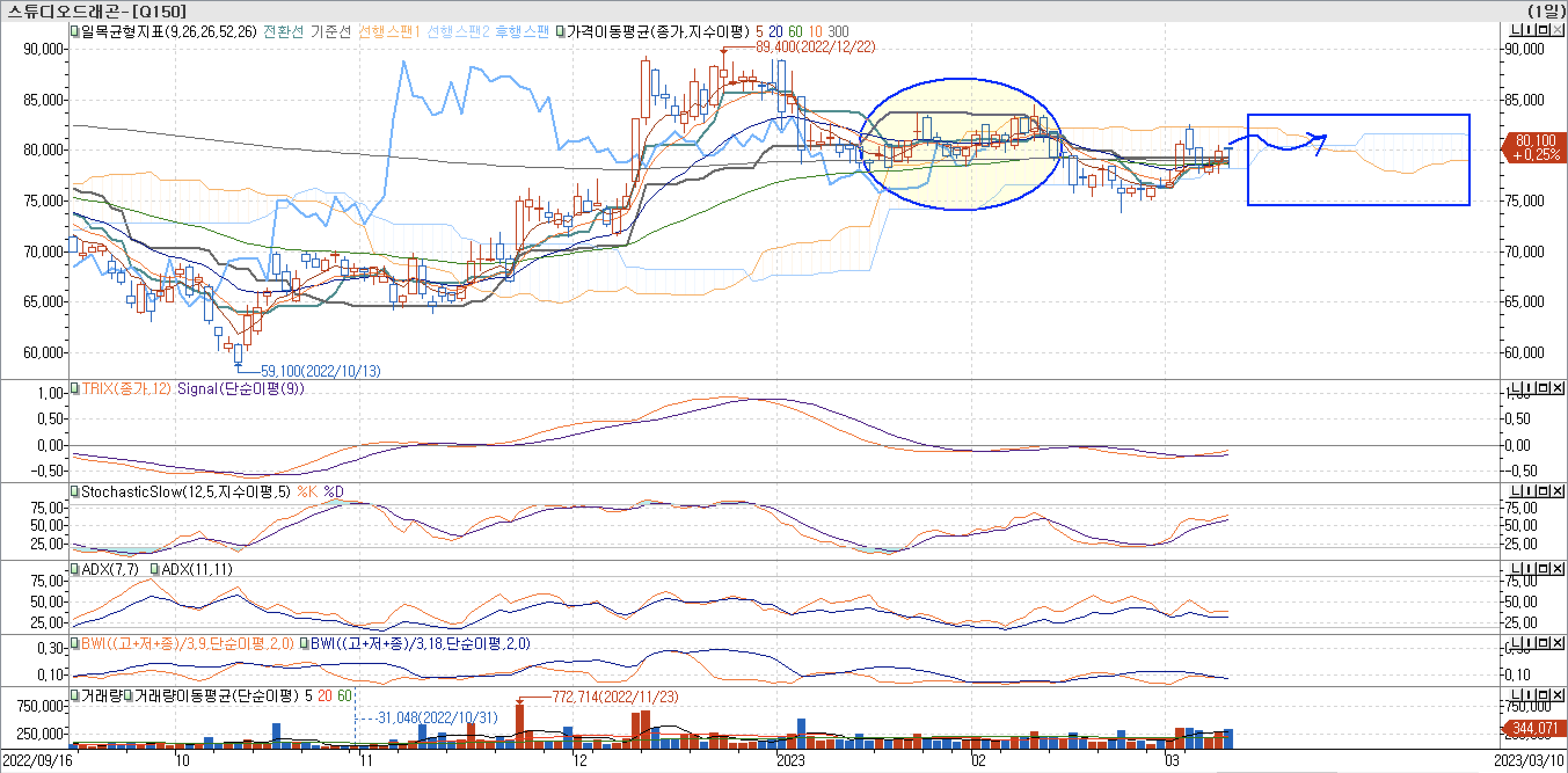The height and width of the screenshot is (773, 1568).
Task: Close the TRIX indicator pane
Action: [x=1558, y=388]
